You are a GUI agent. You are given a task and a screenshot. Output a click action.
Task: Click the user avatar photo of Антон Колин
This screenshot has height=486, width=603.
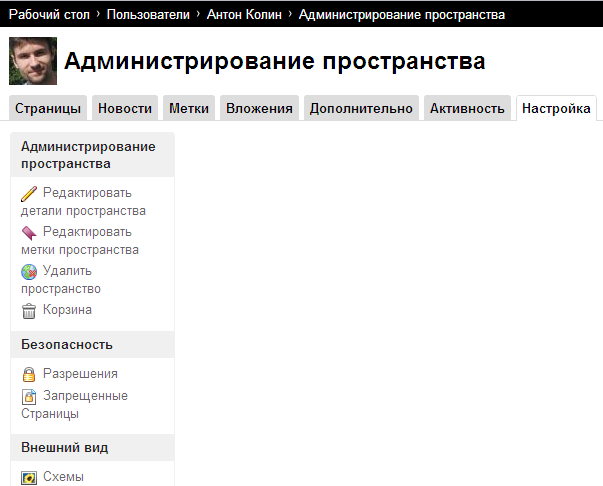pyautogui.click(x=33, y=62)
